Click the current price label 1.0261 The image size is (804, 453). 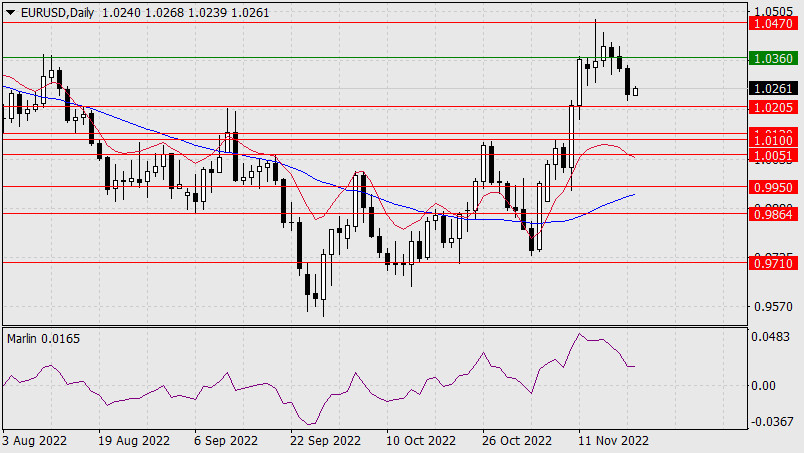point(773,88)
